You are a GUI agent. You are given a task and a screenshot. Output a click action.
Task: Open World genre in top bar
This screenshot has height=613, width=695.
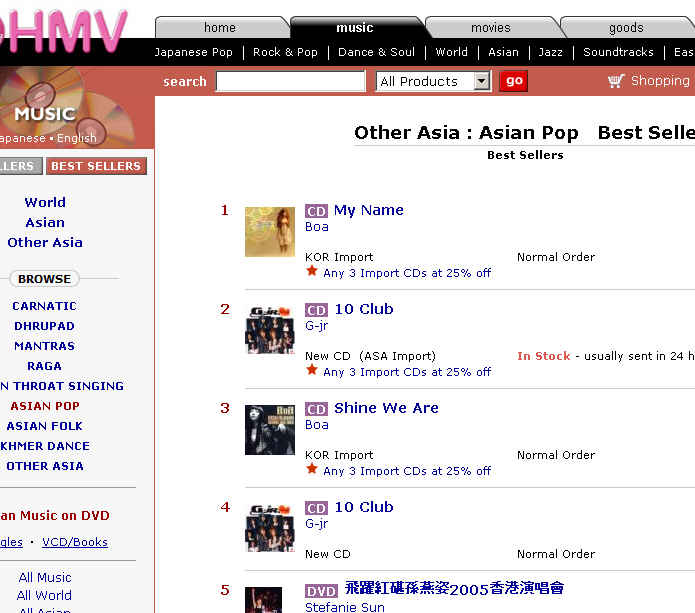click(x=451, y=52)
